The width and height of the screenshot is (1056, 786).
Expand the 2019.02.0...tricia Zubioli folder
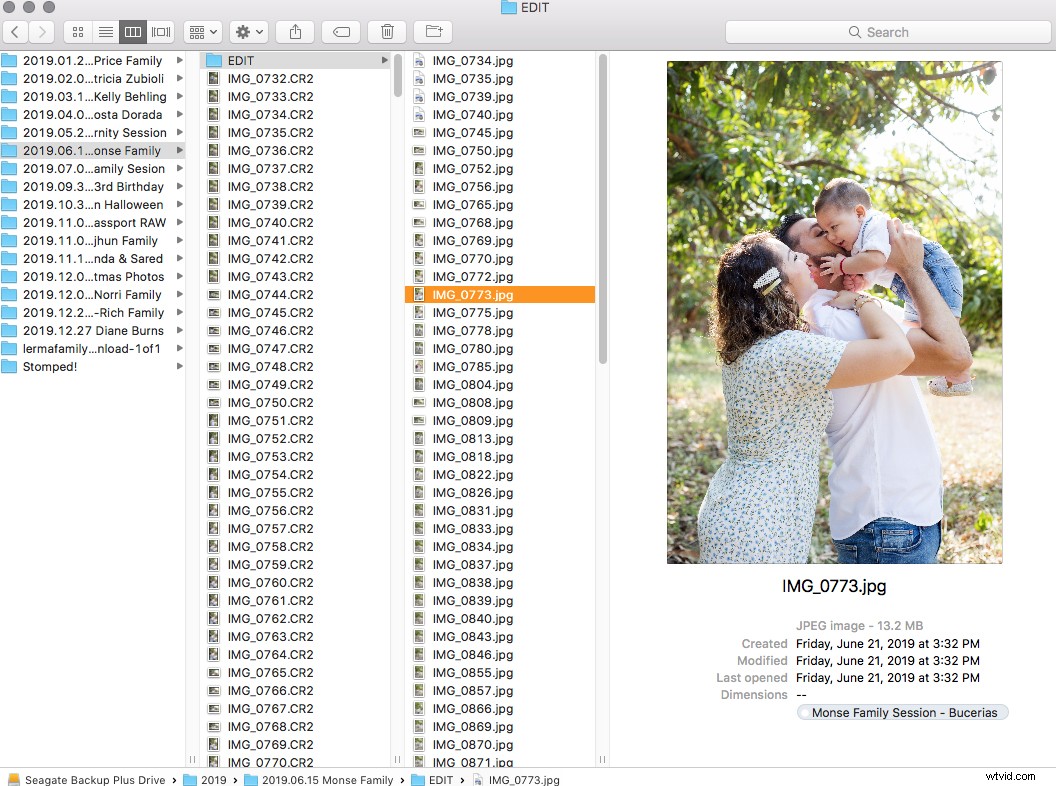click(x=90, y=78)
